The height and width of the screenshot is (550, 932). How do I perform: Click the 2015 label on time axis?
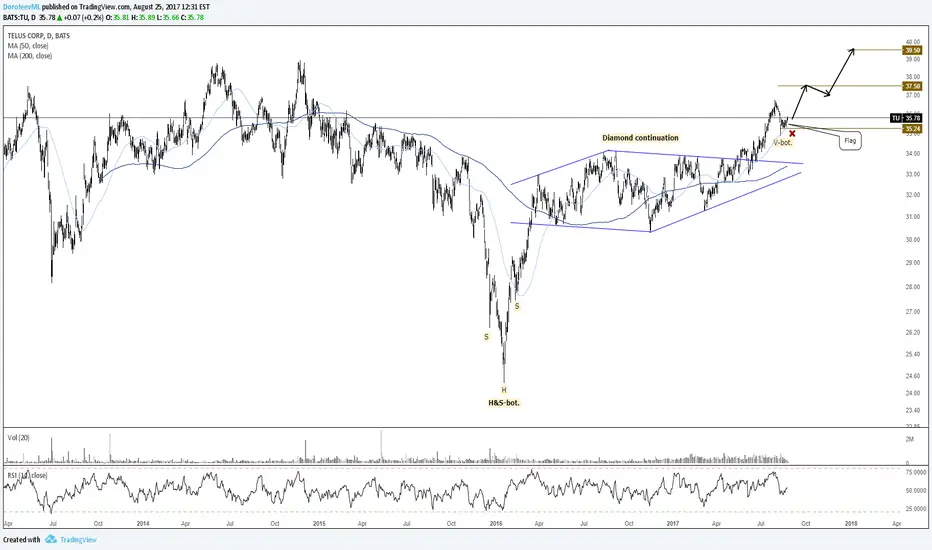click(319, 524)
